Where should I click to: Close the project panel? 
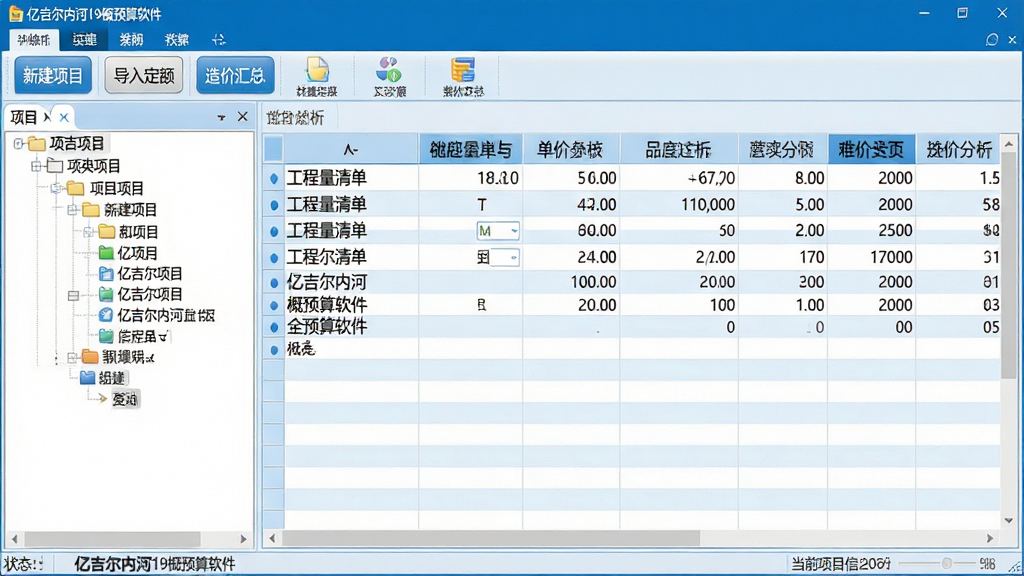click(242, 117)
